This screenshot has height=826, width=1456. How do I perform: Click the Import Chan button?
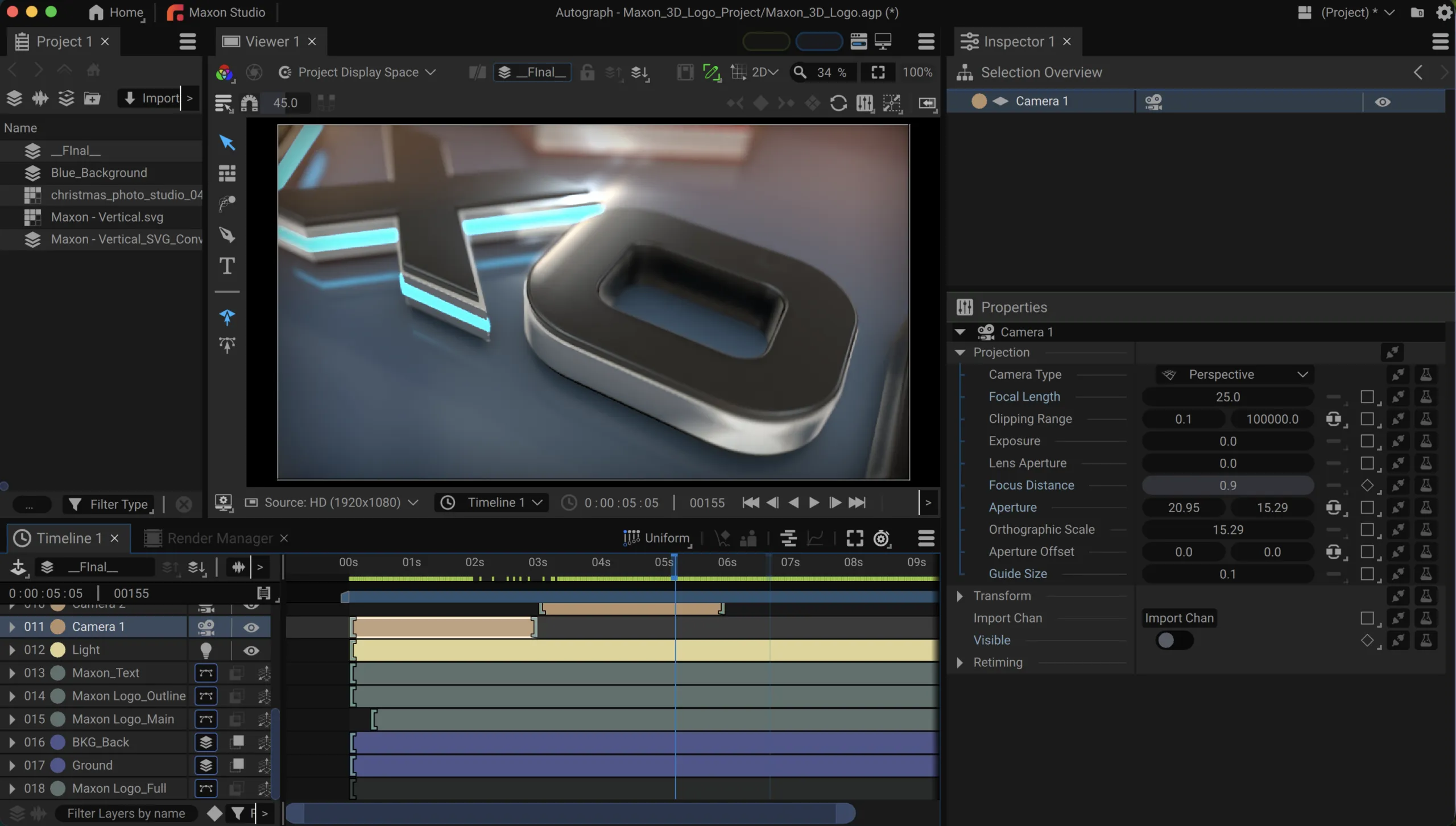(x=1179, y=618)
